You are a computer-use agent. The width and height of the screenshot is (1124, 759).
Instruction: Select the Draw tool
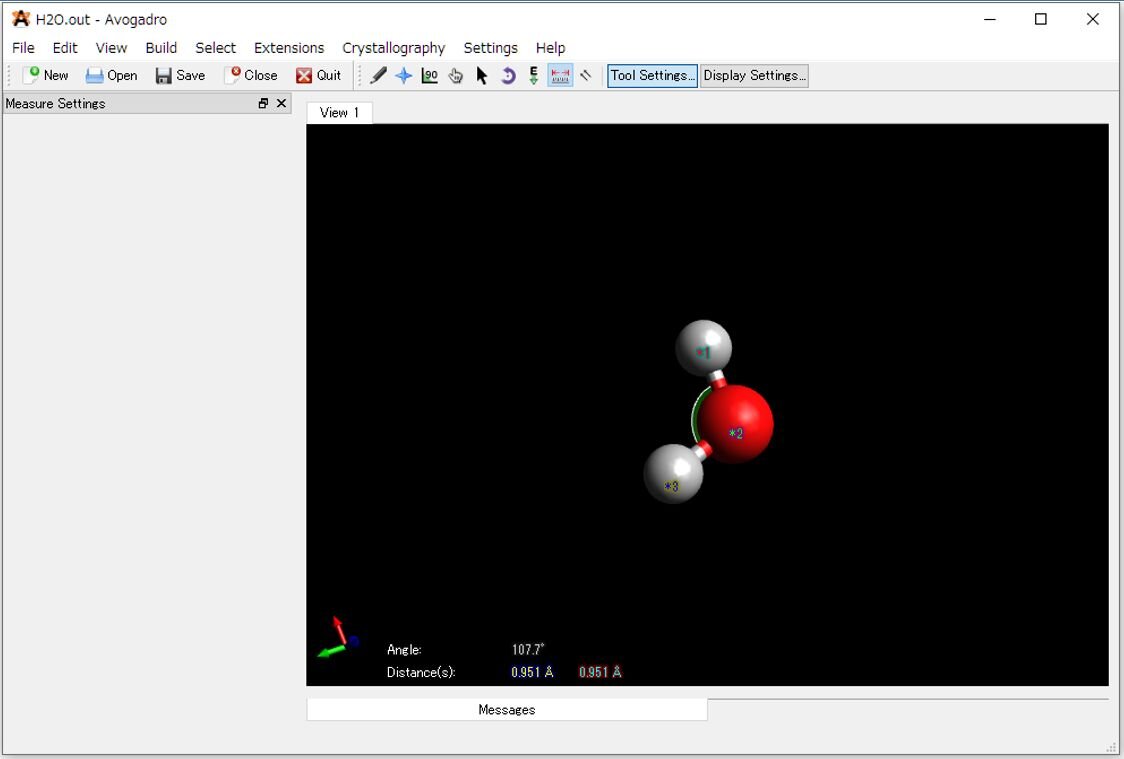378,75
